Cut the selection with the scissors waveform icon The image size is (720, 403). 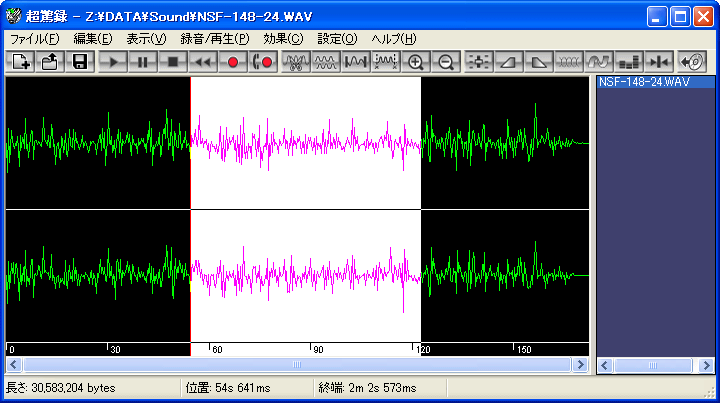click(296, 62)
